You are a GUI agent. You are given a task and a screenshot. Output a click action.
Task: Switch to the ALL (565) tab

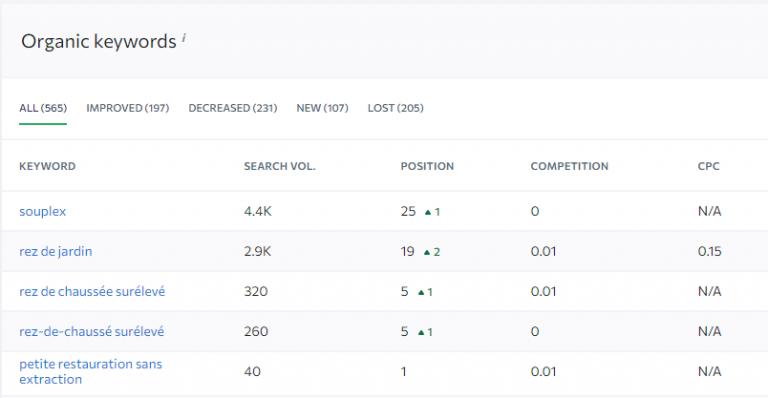(43, 108)
